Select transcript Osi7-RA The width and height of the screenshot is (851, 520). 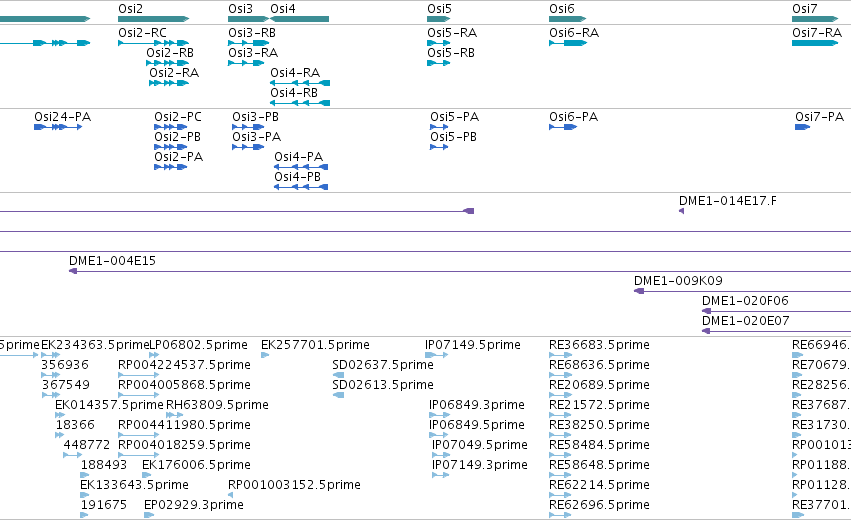coord(817,33)
